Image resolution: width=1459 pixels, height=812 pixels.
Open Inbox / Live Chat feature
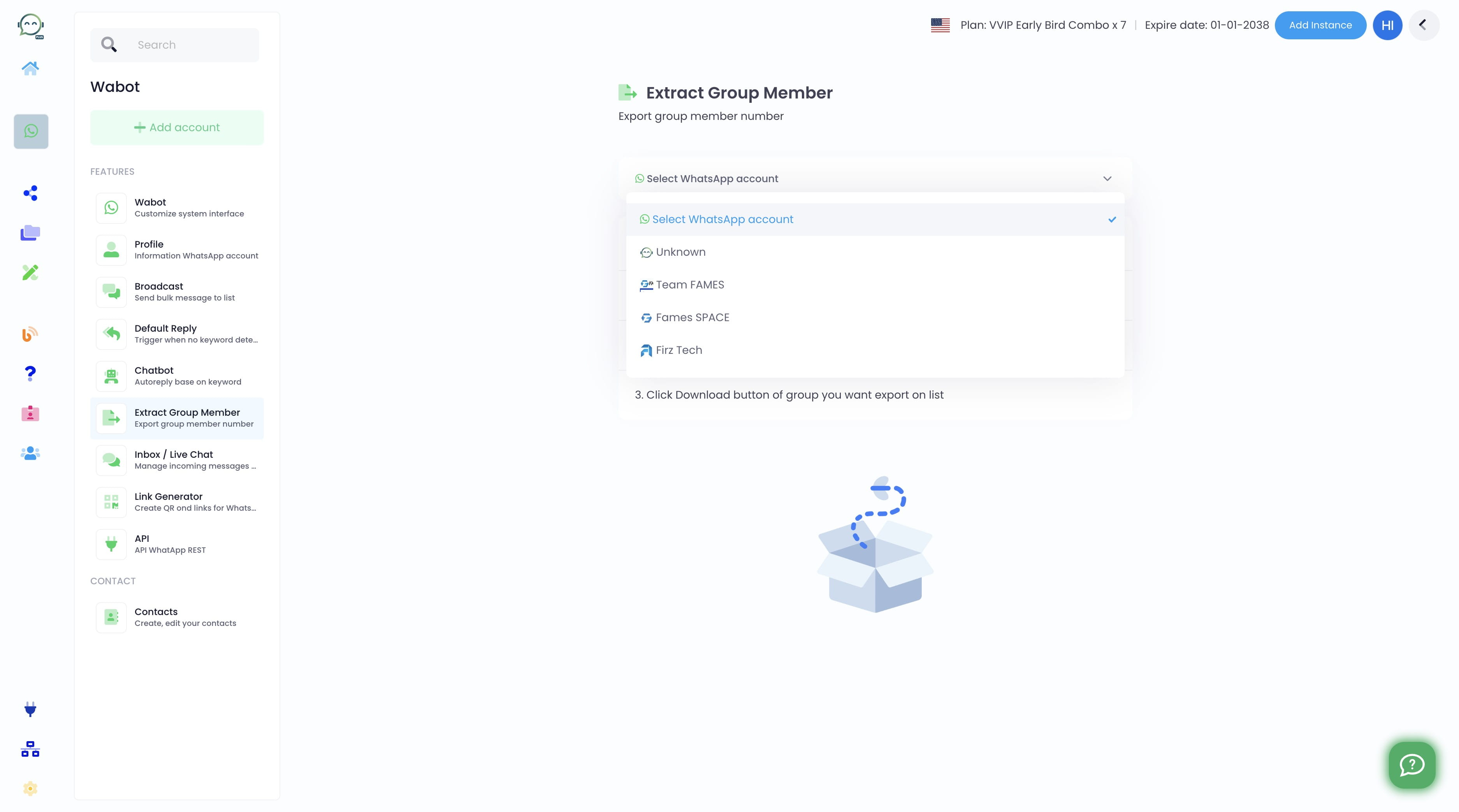click(177, 460)
